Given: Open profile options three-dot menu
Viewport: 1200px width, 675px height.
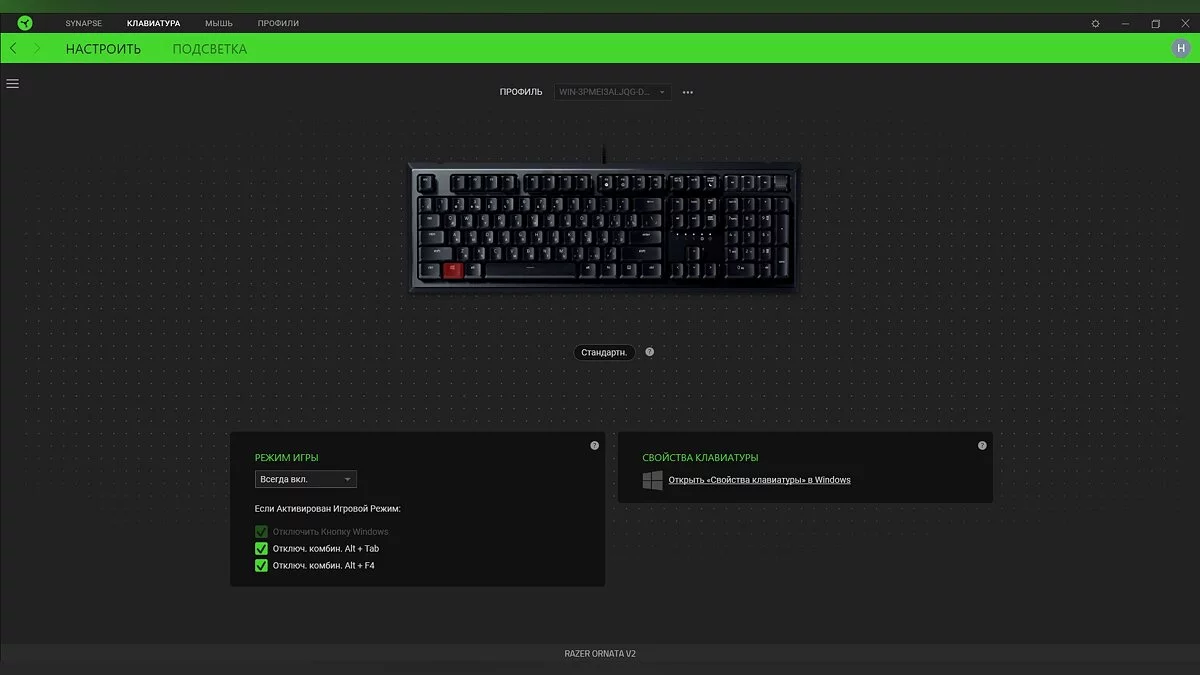Looking at the screenshot, I should coord(688,92).
